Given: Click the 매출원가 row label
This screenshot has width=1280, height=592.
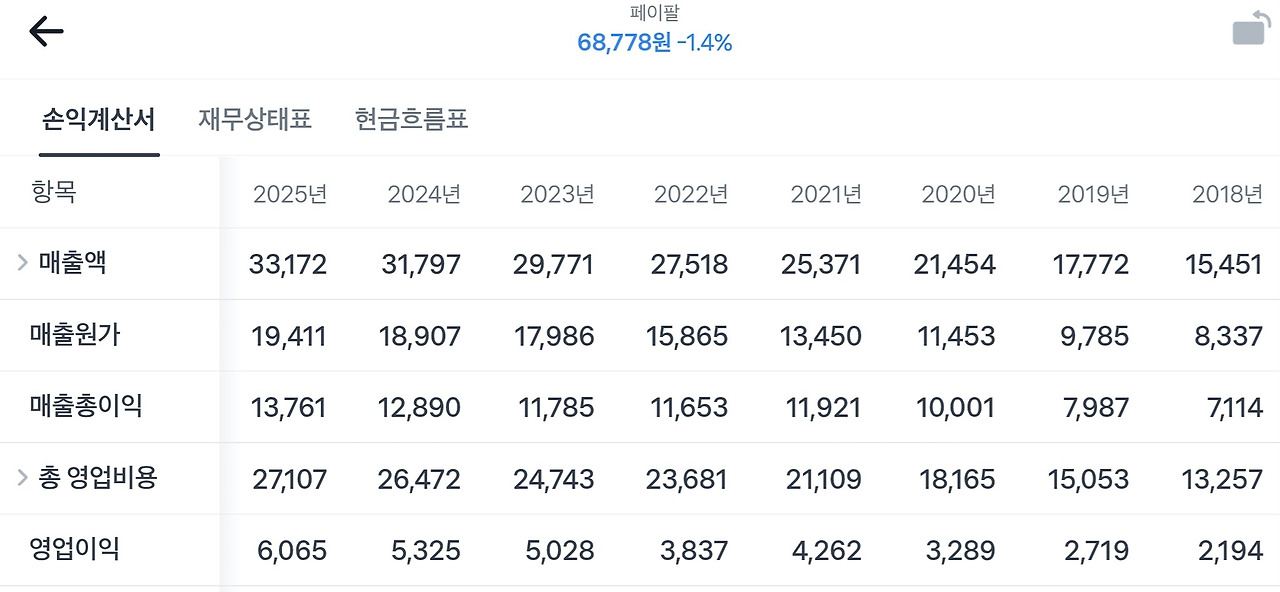Looking at the screenshot, I should point(74,335).
